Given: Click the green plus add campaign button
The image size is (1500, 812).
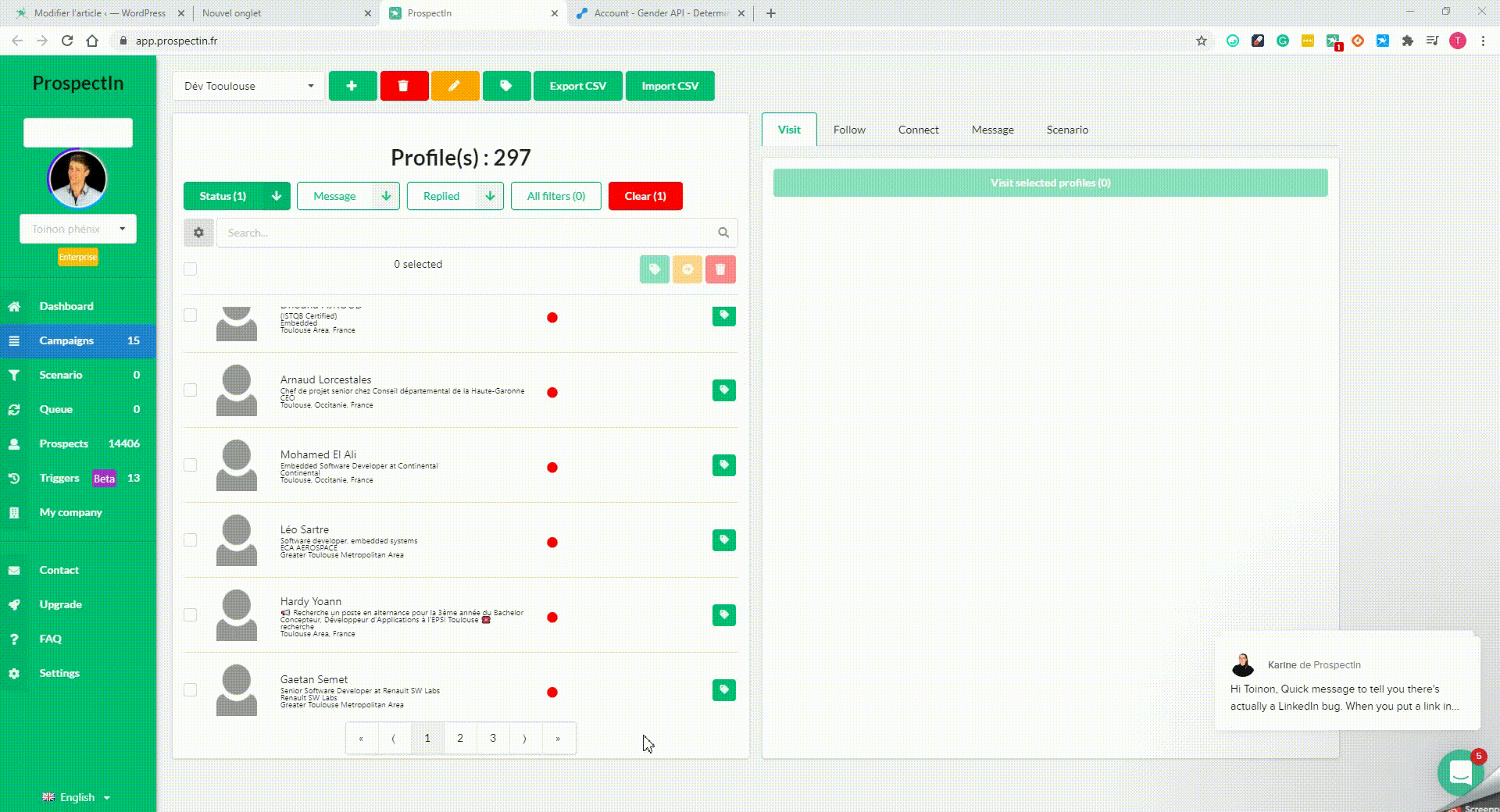Looking at the screenshot, I should 352,86.
